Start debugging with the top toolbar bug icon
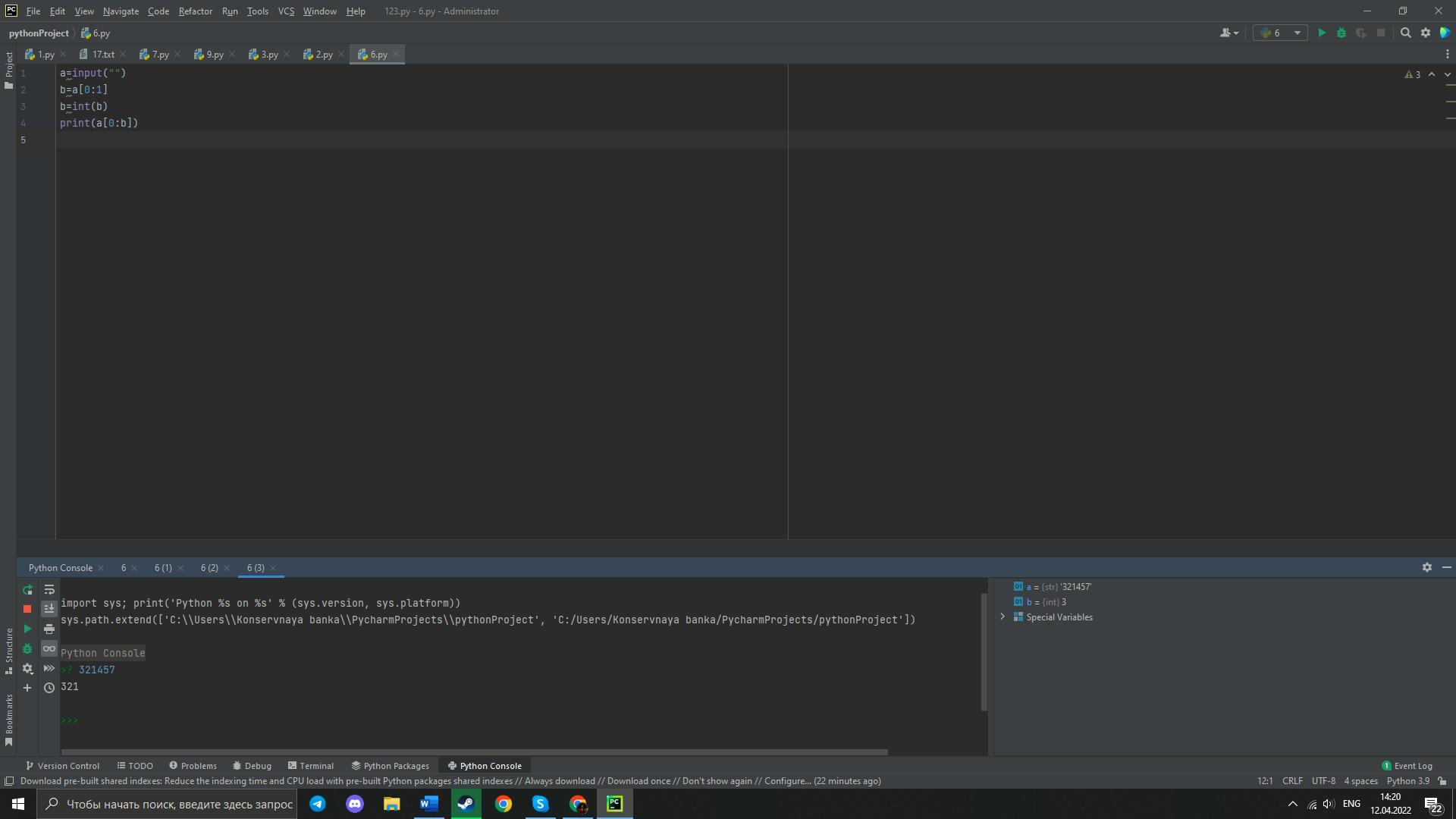The width and height of the screenshot is (1456, 819). (x=1341, y=33)
